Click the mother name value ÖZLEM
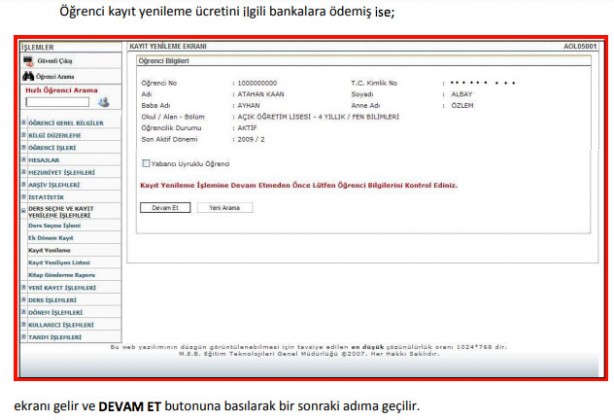The image size is (614, 420). pyautogui.click(x=462, y=106)
